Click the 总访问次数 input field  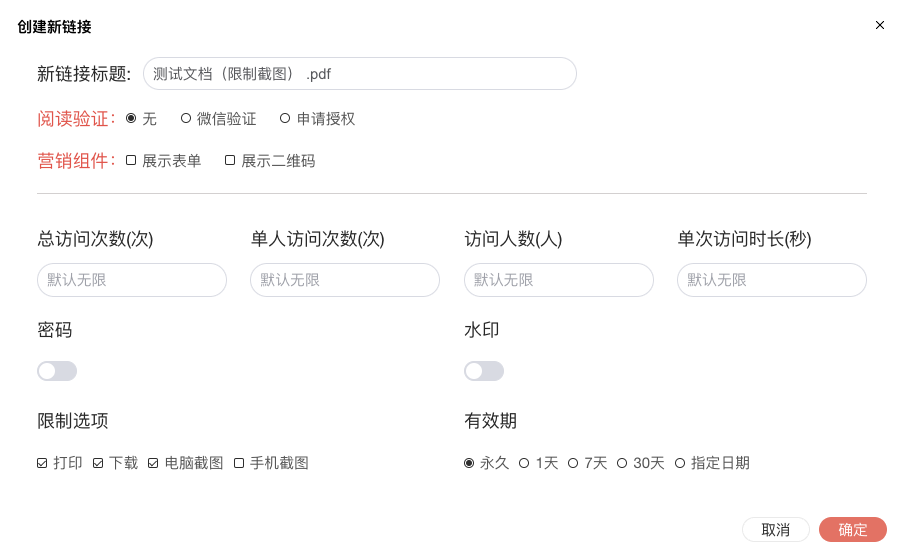tap(132, 280)
